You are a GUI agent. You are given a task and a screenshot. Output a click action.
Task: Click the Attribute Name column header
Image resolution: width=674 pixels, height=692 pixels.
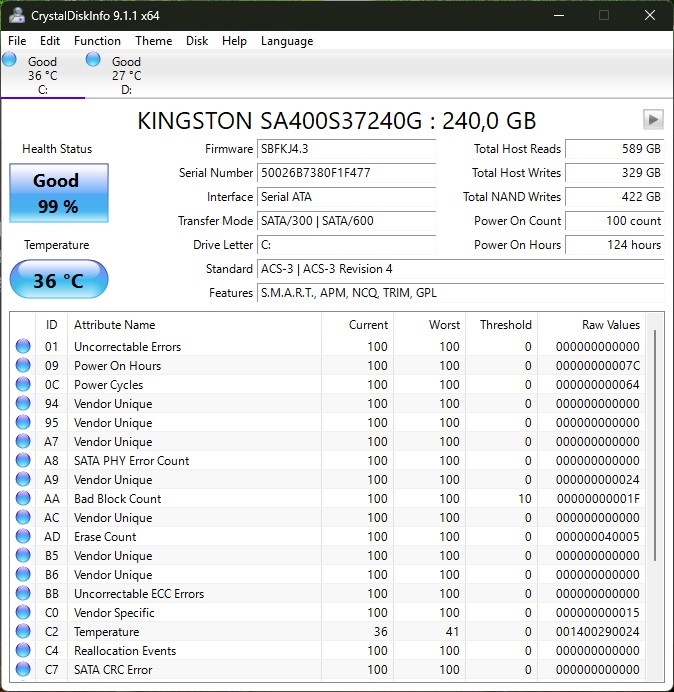tap(194, 325)
